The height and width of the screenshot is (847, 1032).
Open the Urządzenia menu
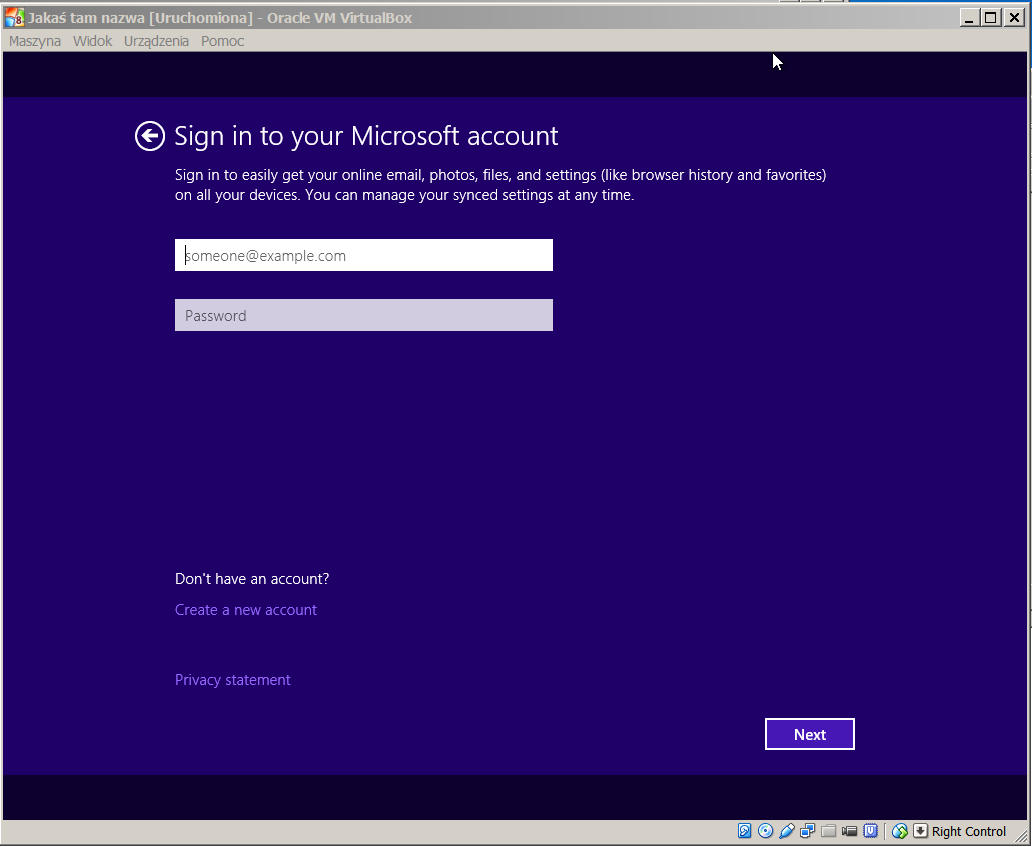[157, 41]
